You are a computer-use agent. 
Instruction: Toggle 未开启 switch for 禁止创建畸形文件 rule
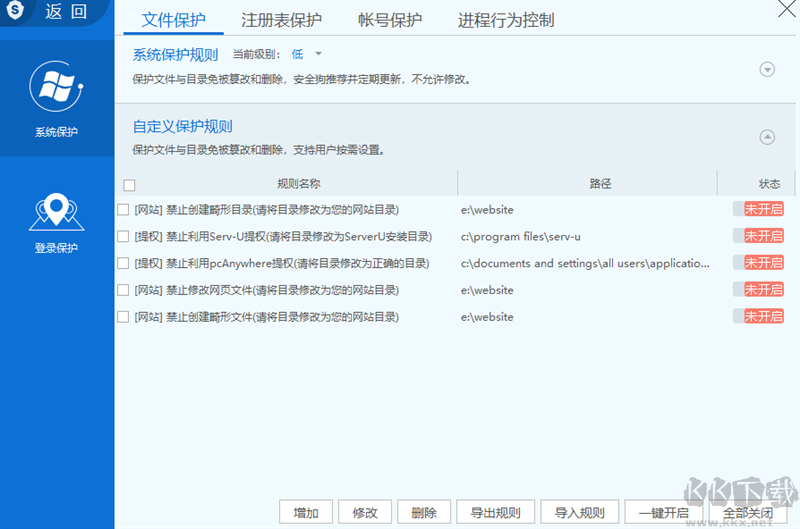click(758, 316)
